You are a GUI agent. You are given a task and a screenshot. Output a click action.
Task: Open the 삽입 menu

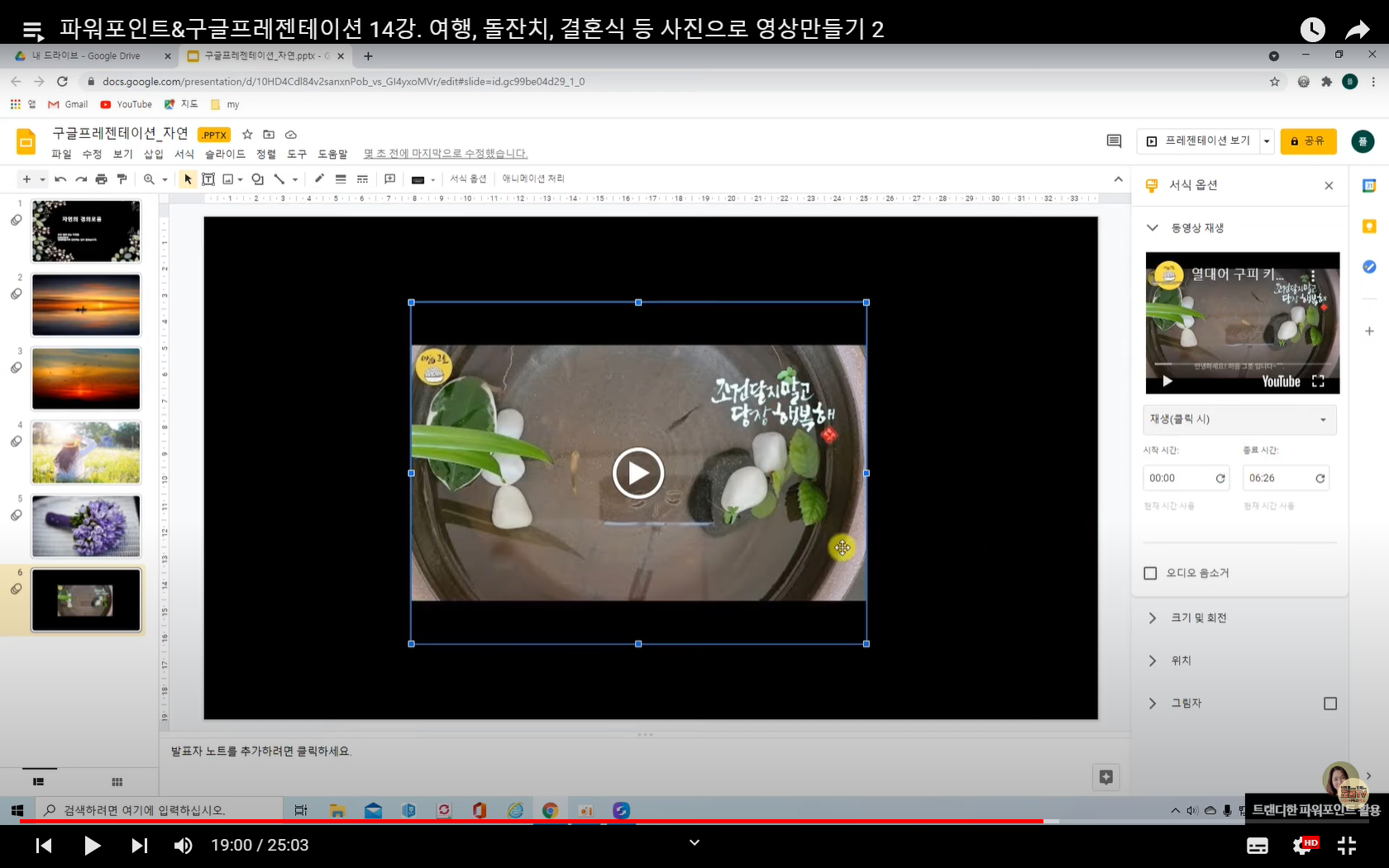tap(154, 154)
